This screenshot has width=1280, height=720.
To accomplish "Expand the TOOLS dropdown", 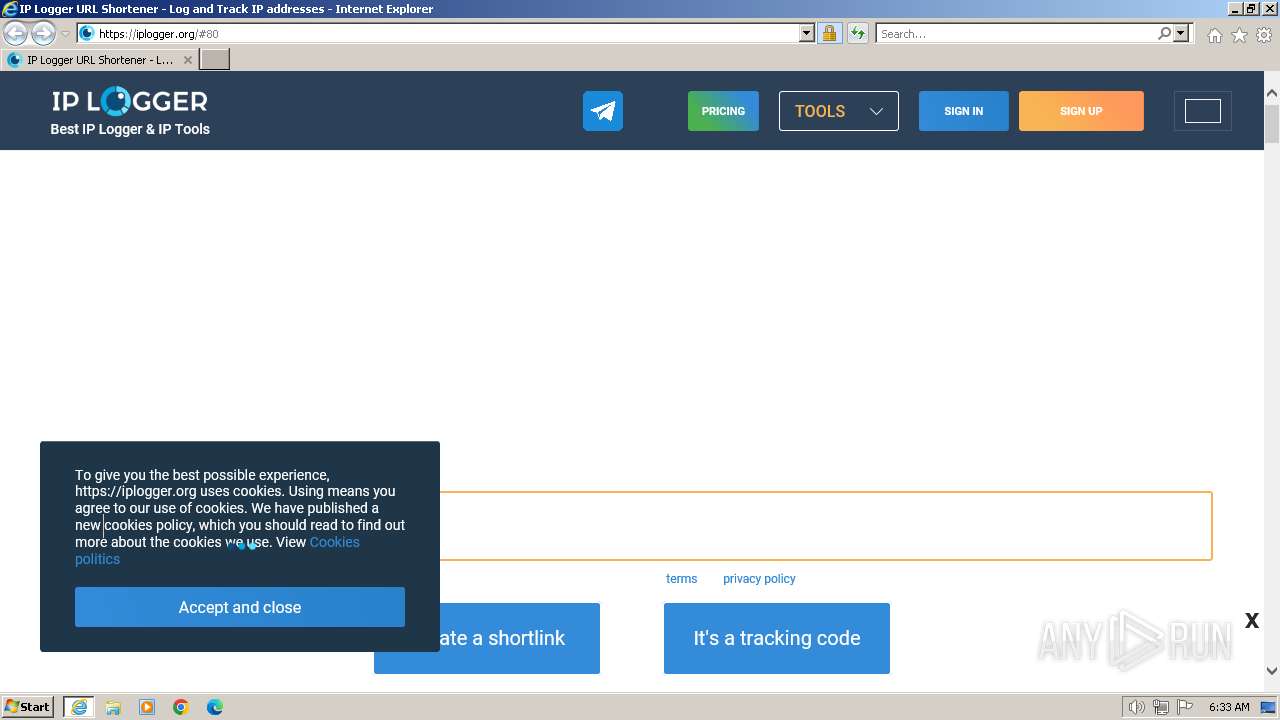I will 839,111.
